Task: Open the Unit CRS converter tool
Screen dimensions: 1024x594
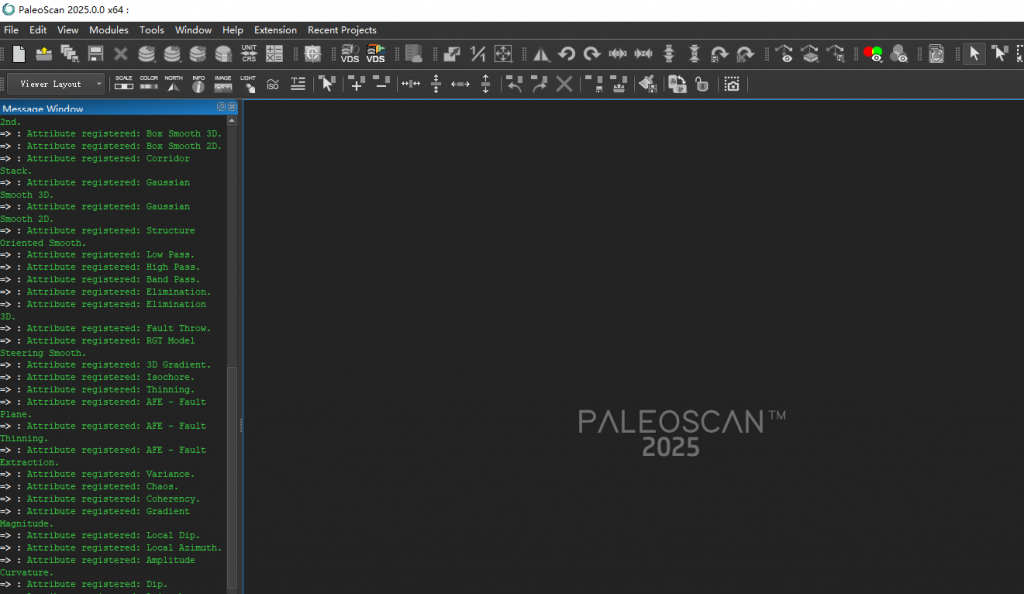Action: 249,54
